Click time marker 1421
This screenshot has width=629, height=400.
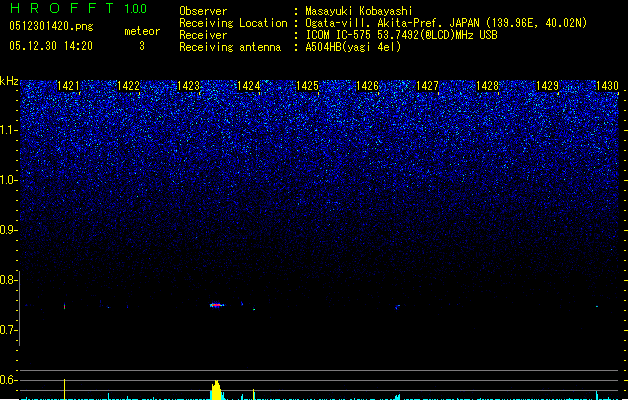tap(68, 86)
